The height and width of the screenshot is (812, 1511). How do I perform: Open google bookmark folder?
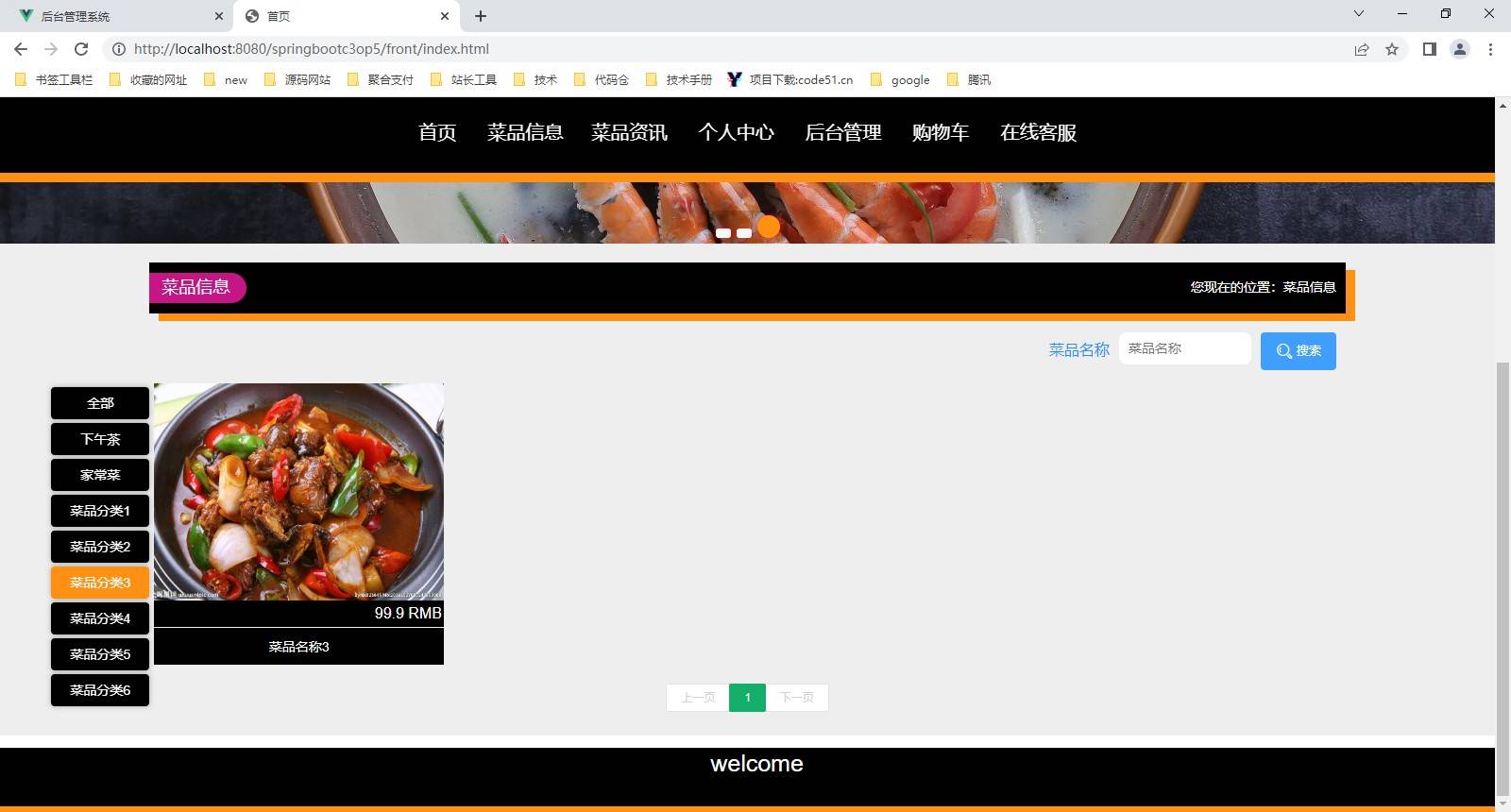click(900, 80)
